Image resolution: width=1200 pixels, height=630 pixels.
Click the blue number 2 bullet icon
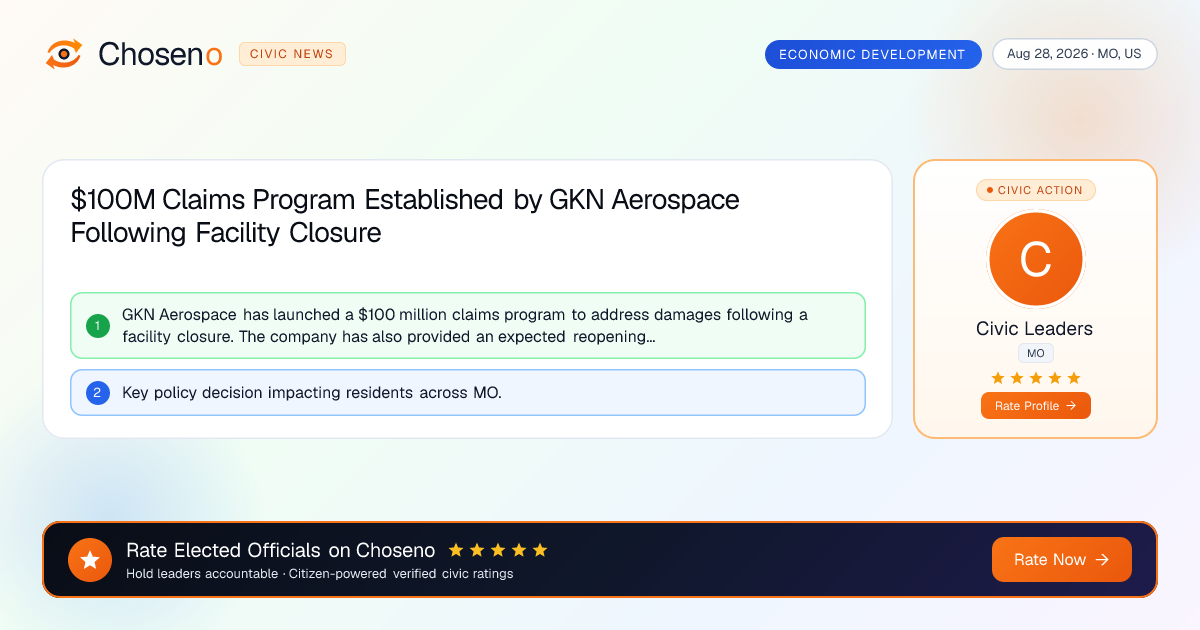pyautogui.click(x=98, y=392)
